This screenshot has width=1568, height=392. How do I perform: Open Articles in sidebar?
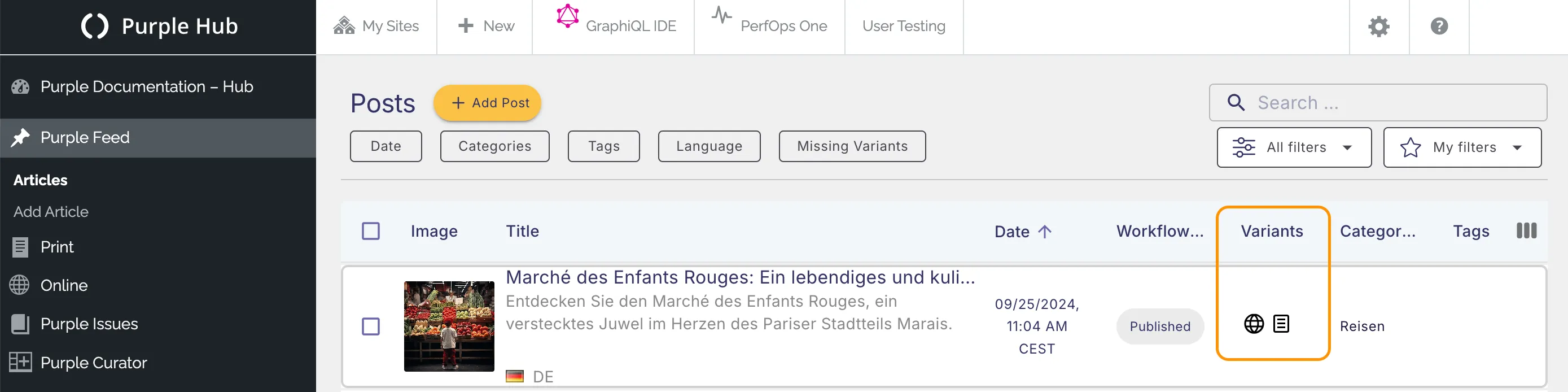coord(40,180)
